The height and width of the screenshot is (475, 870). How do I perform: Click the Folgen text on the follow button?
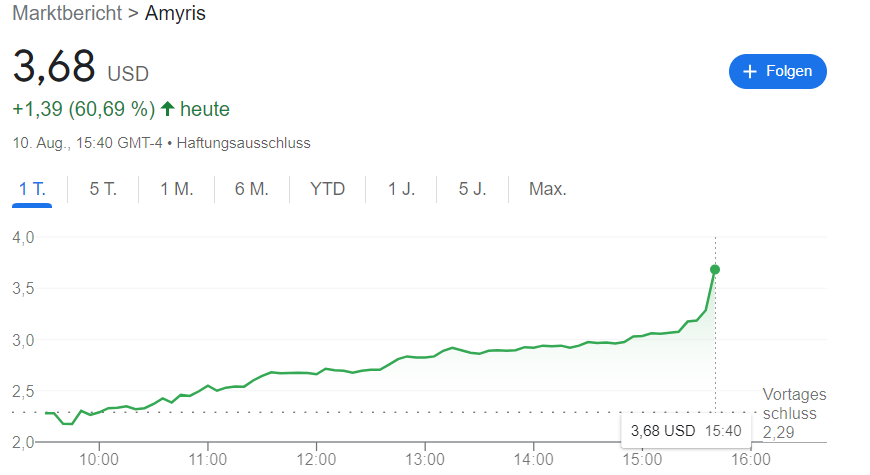point(789,72)
